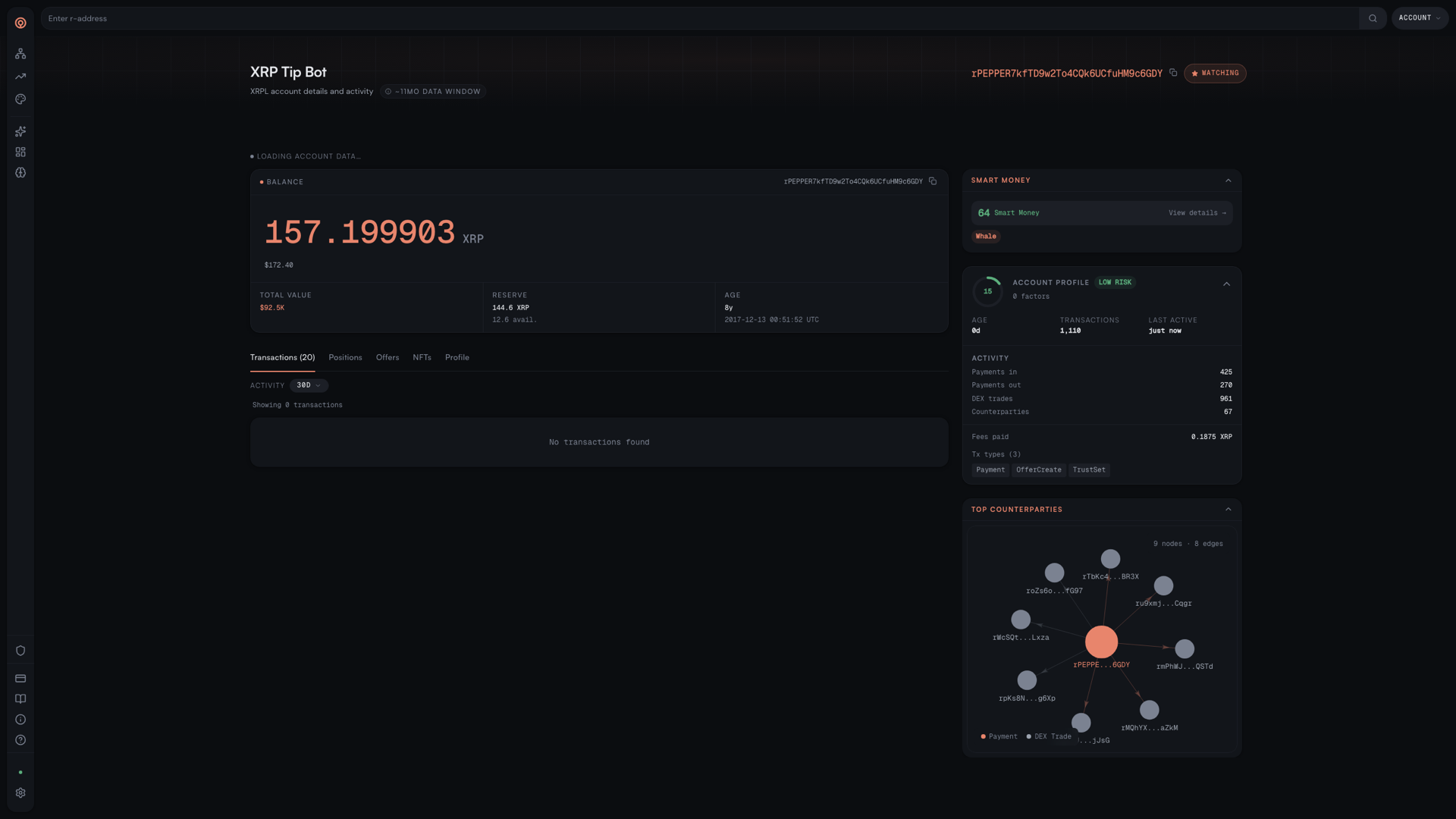Click the 144.6 XRP reserve value
The width and height of the screenshot is (1456, 819).
click(x=511, y=308)
